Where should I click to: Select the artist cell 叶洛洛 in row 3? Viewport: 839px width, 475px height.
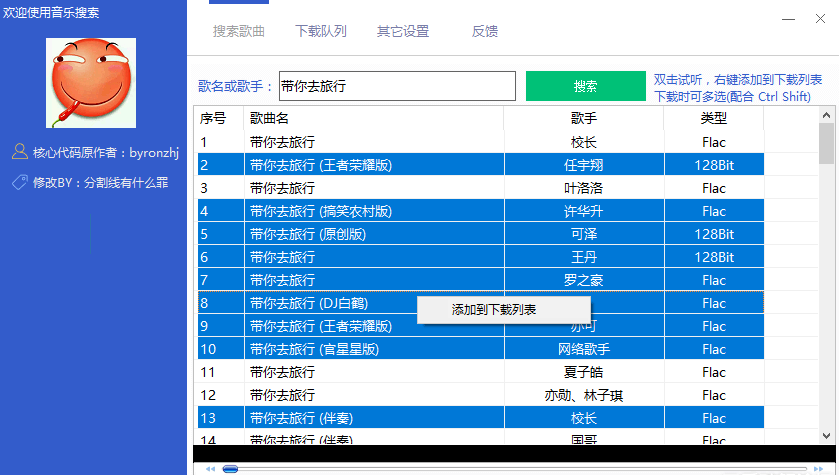coord(584,188)
